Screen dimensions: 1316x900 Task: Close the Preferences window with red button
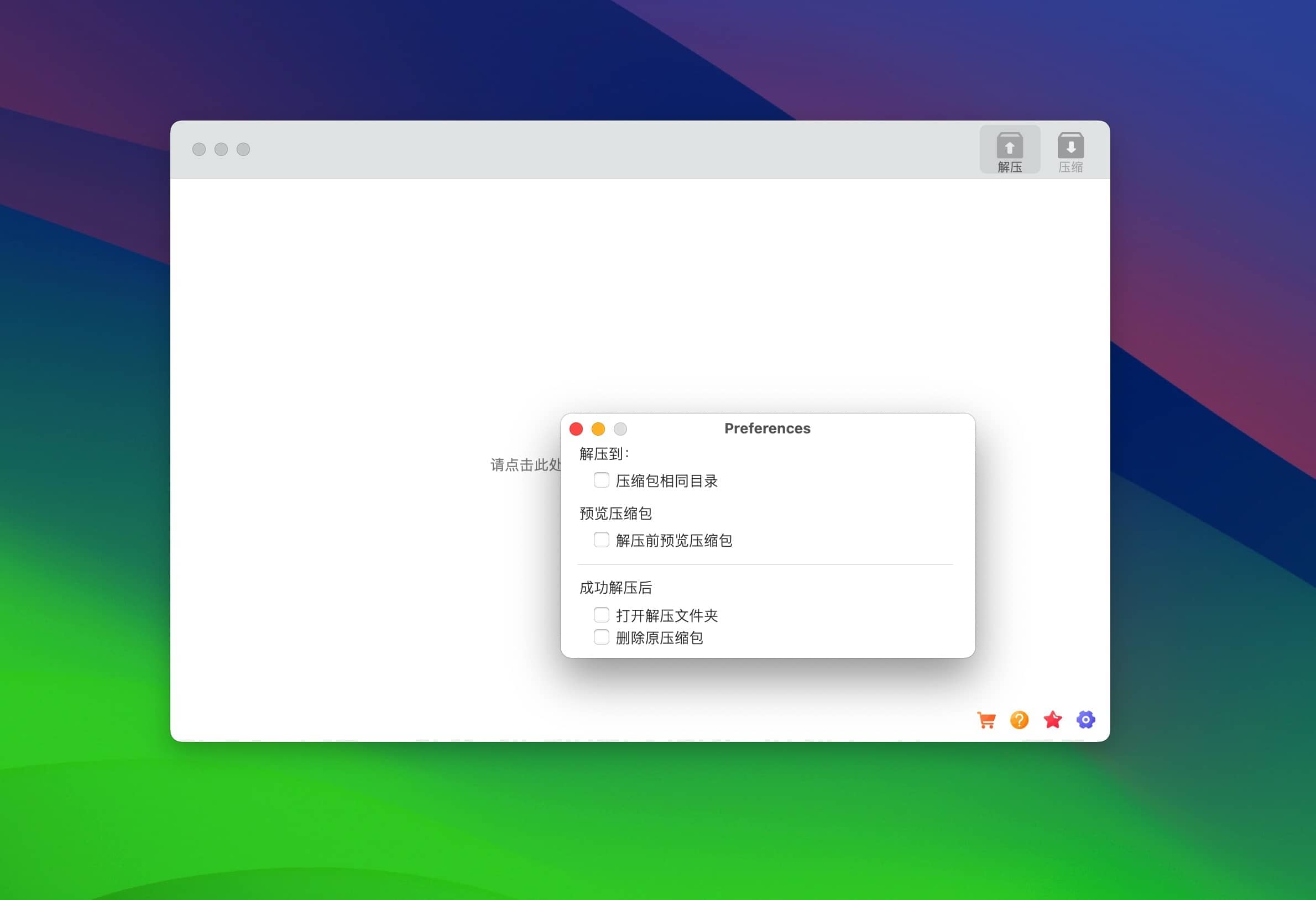click(x=576, y=429)
